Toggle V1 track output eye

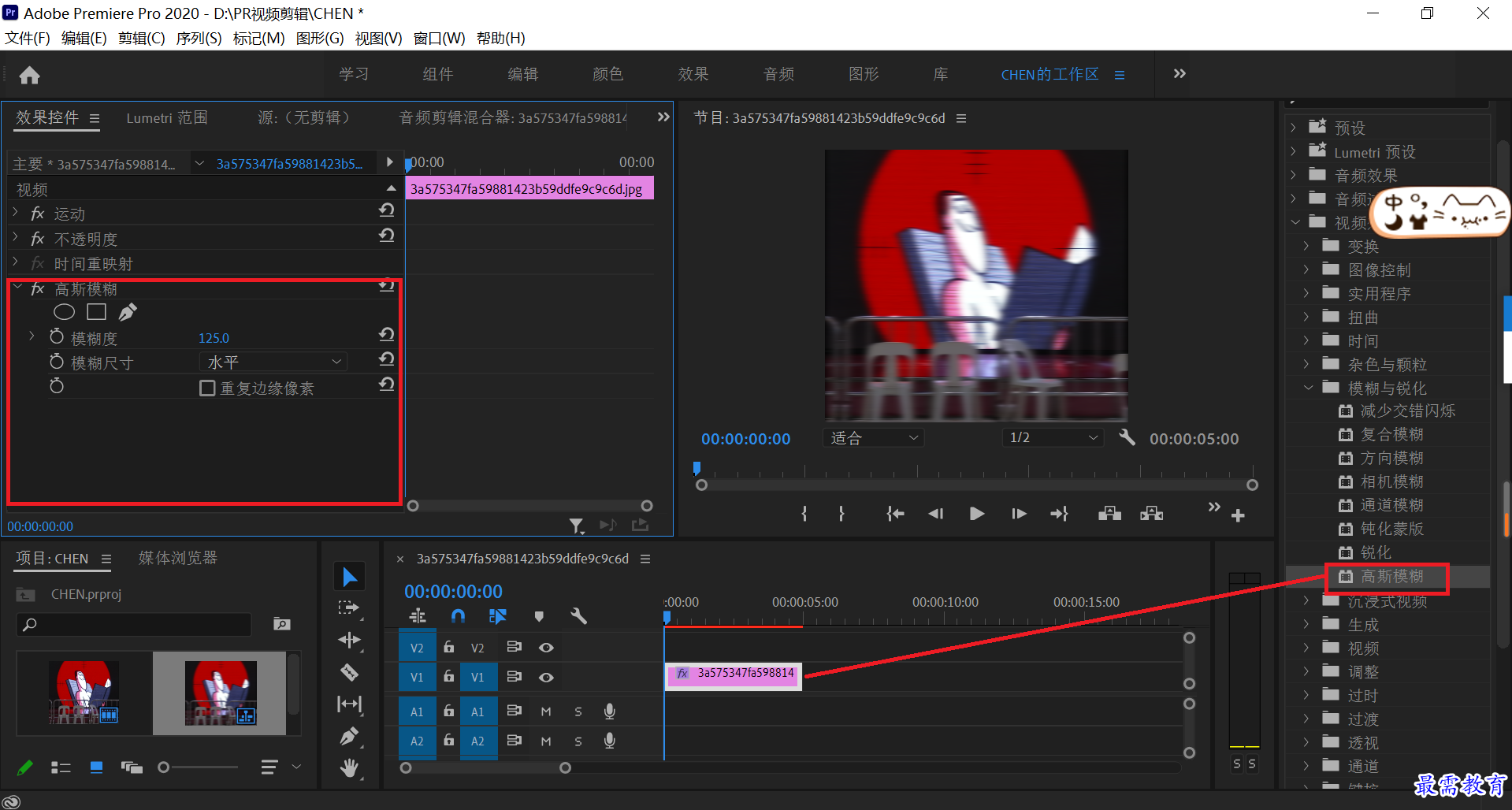[x=546, y=677]
